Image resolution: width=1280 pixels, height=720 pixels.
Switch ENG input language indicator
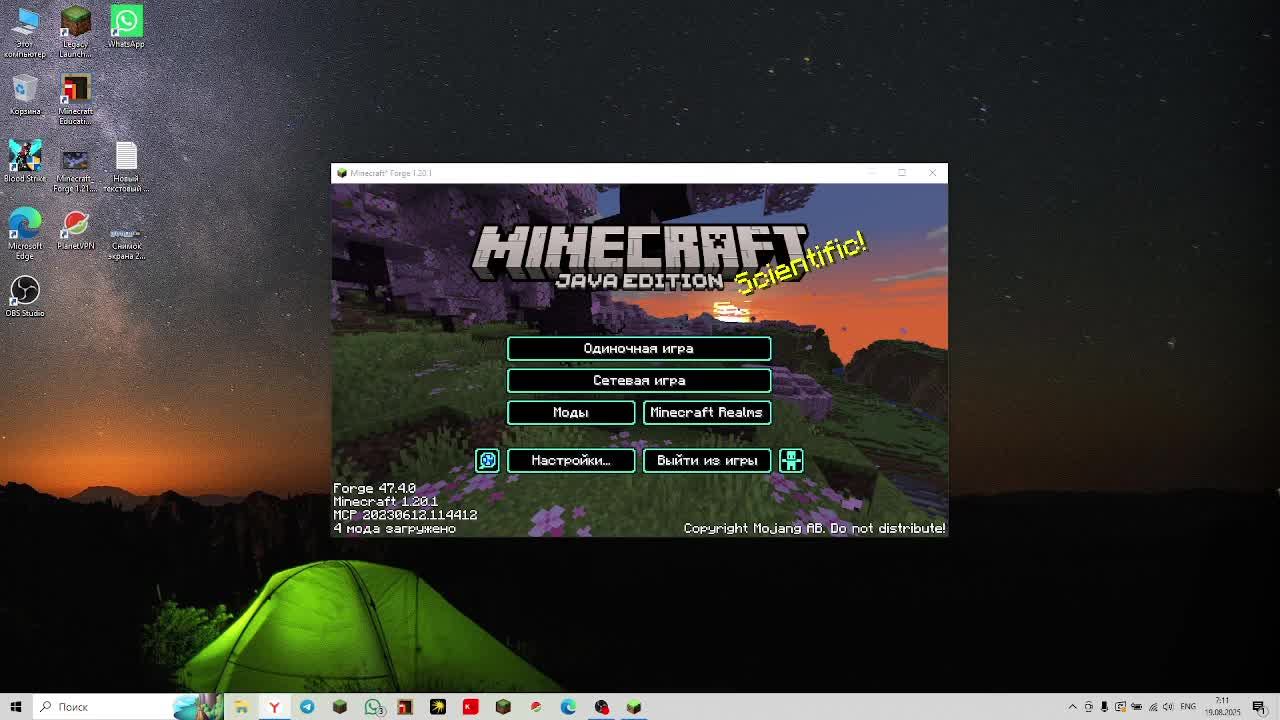(x=1188, y=707)
